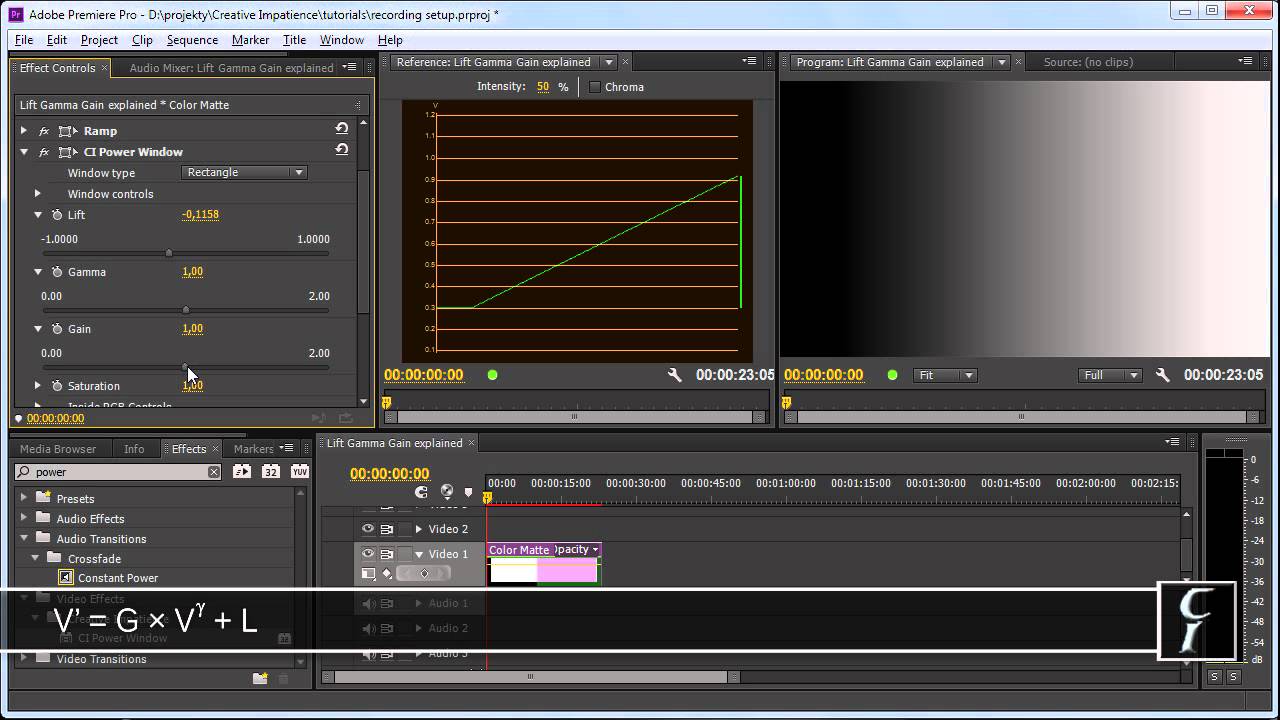Toggle animation stopwatch for Gamma
The width and height of the screenshot is (1280, 720).
pos(56,272)
